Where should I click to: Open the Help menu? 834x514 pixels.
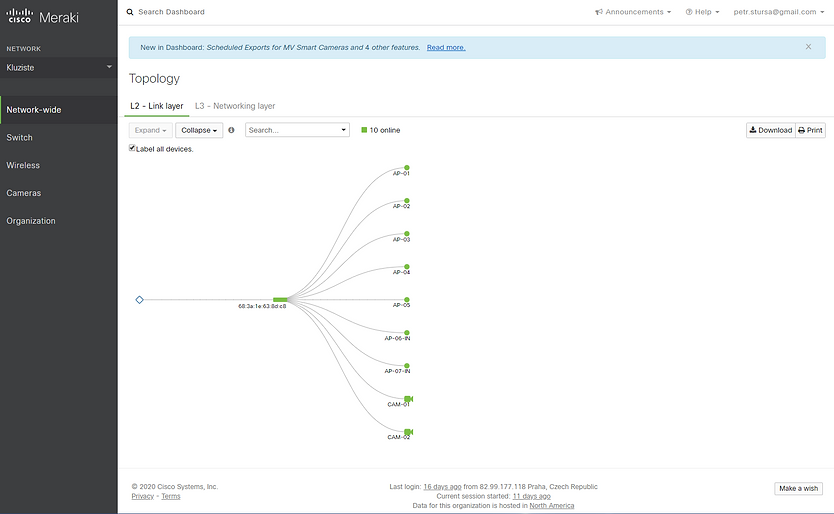point(702,12)
